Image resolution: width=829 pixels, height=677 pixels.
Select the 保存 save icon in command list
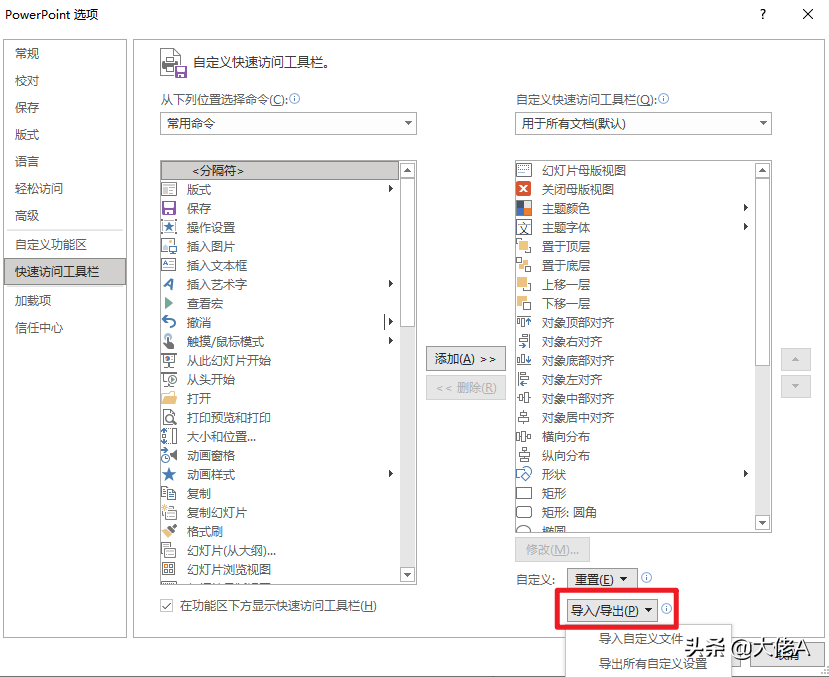pyautogui.click(x=169, y=208)
